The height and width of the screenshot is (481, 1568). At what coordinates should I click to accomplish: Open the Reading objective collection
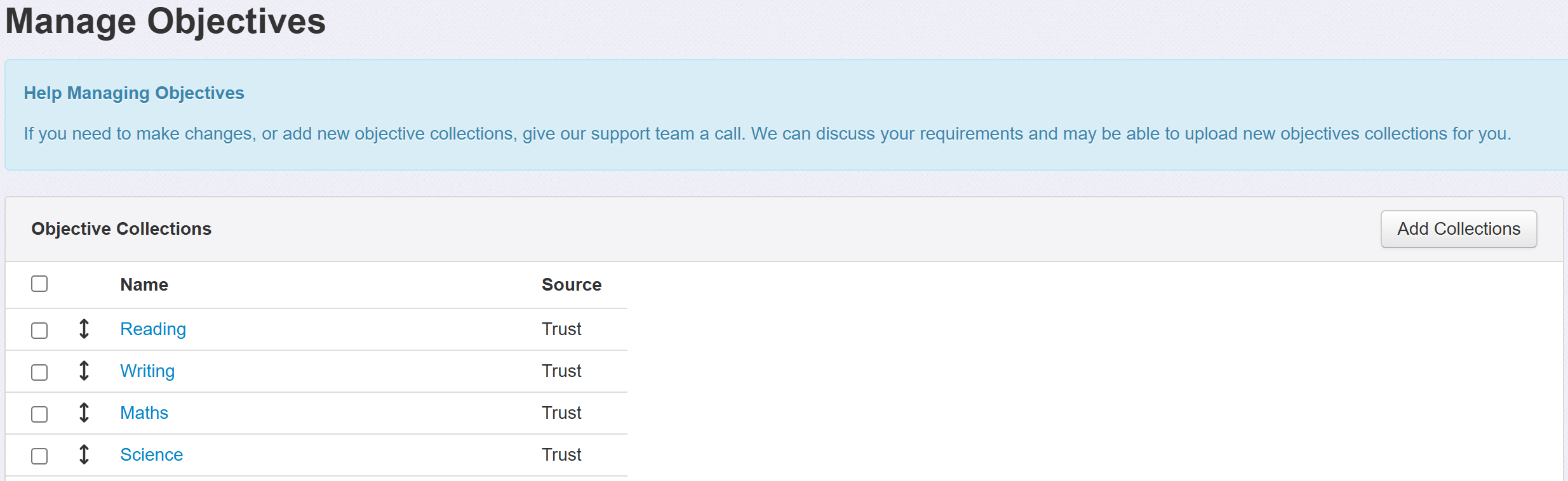[x=153, y=329]
